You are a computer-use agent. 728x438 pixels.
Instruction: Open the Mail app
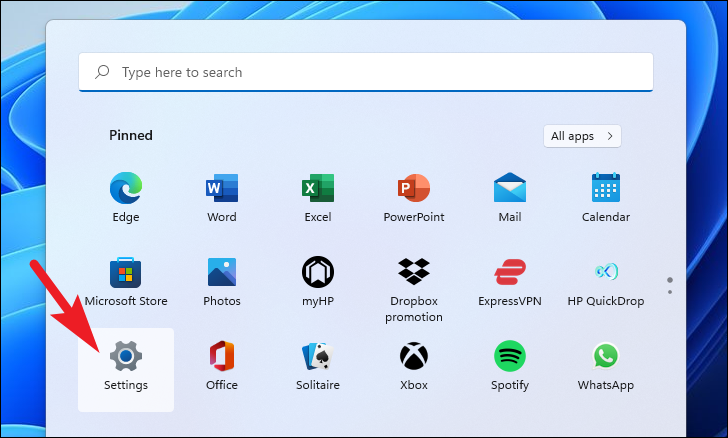click(x=510, y=188)
